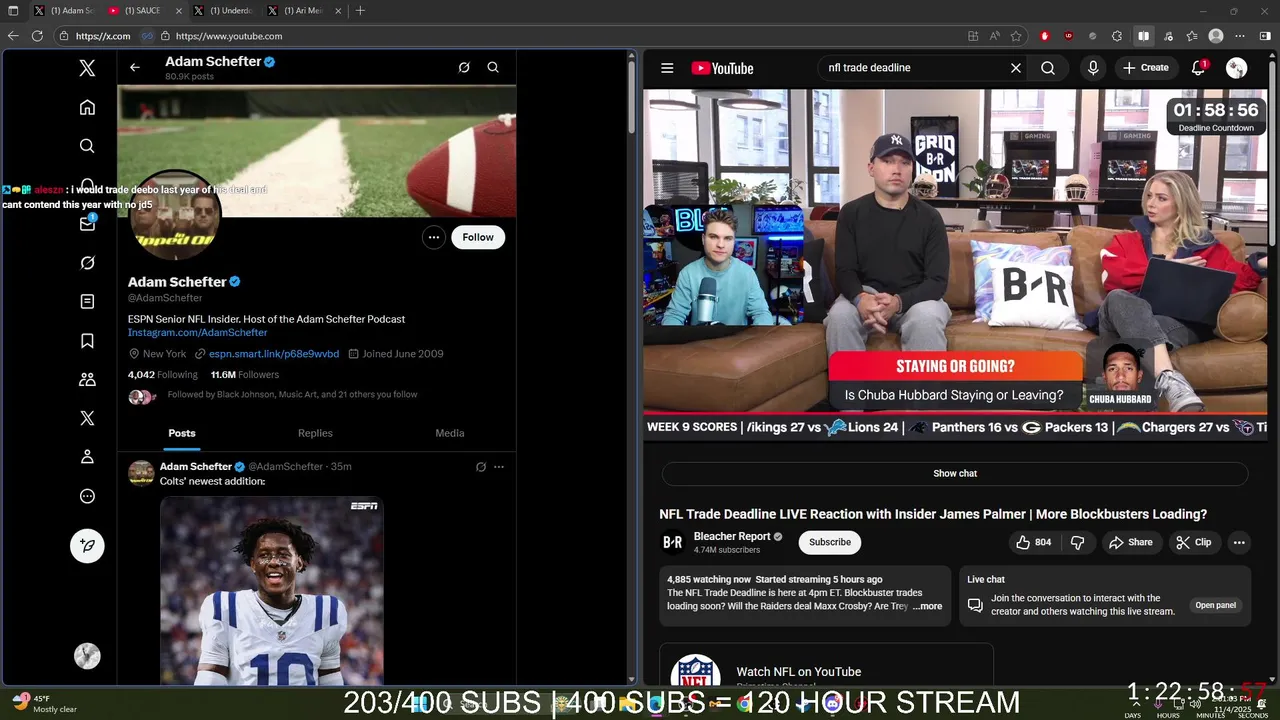
Task: Open a new browser tab
Action: tap(360, 11)
